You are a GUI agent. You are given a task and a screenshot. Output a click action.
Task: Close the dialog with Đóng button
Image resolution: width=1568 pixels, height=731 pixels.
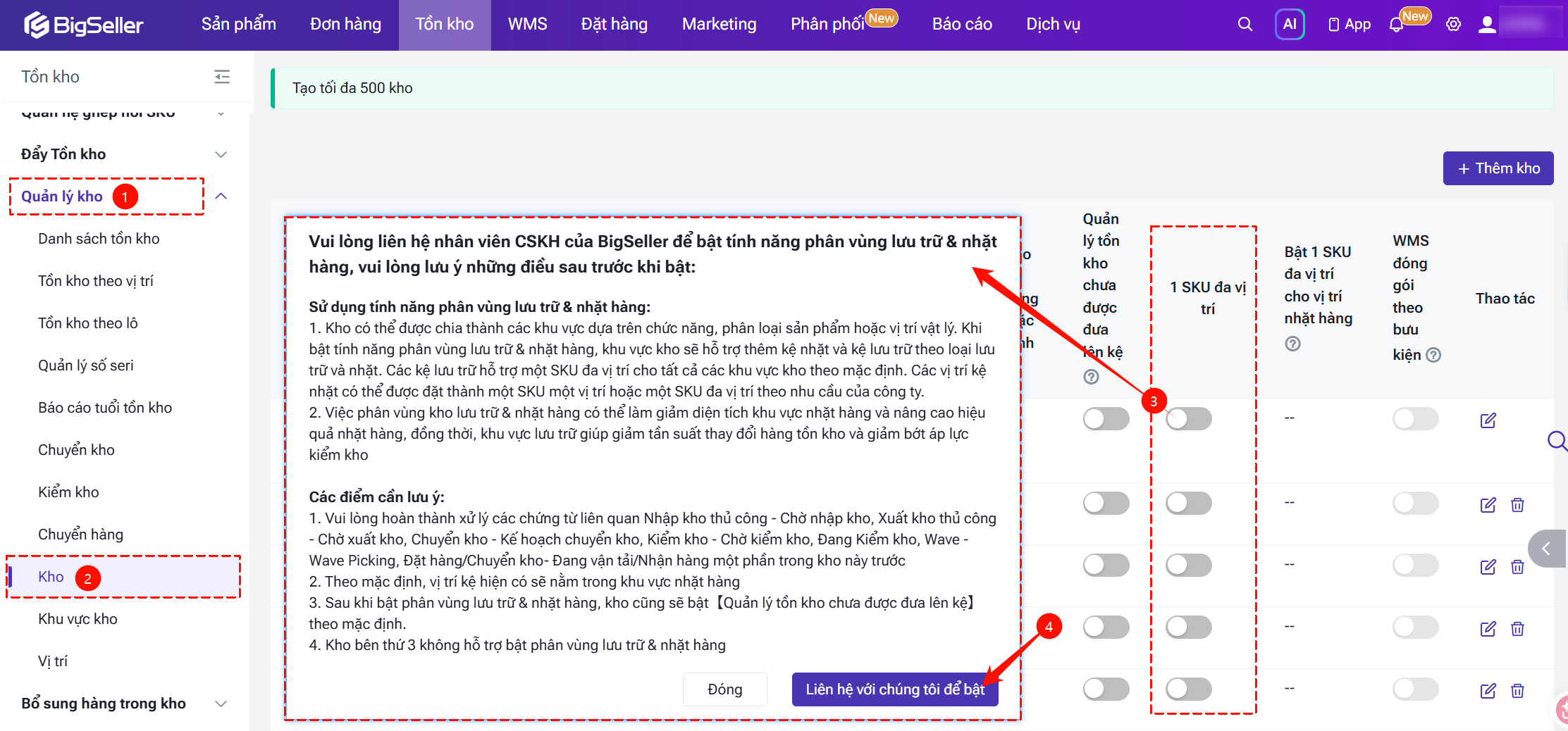pos(724,689)
